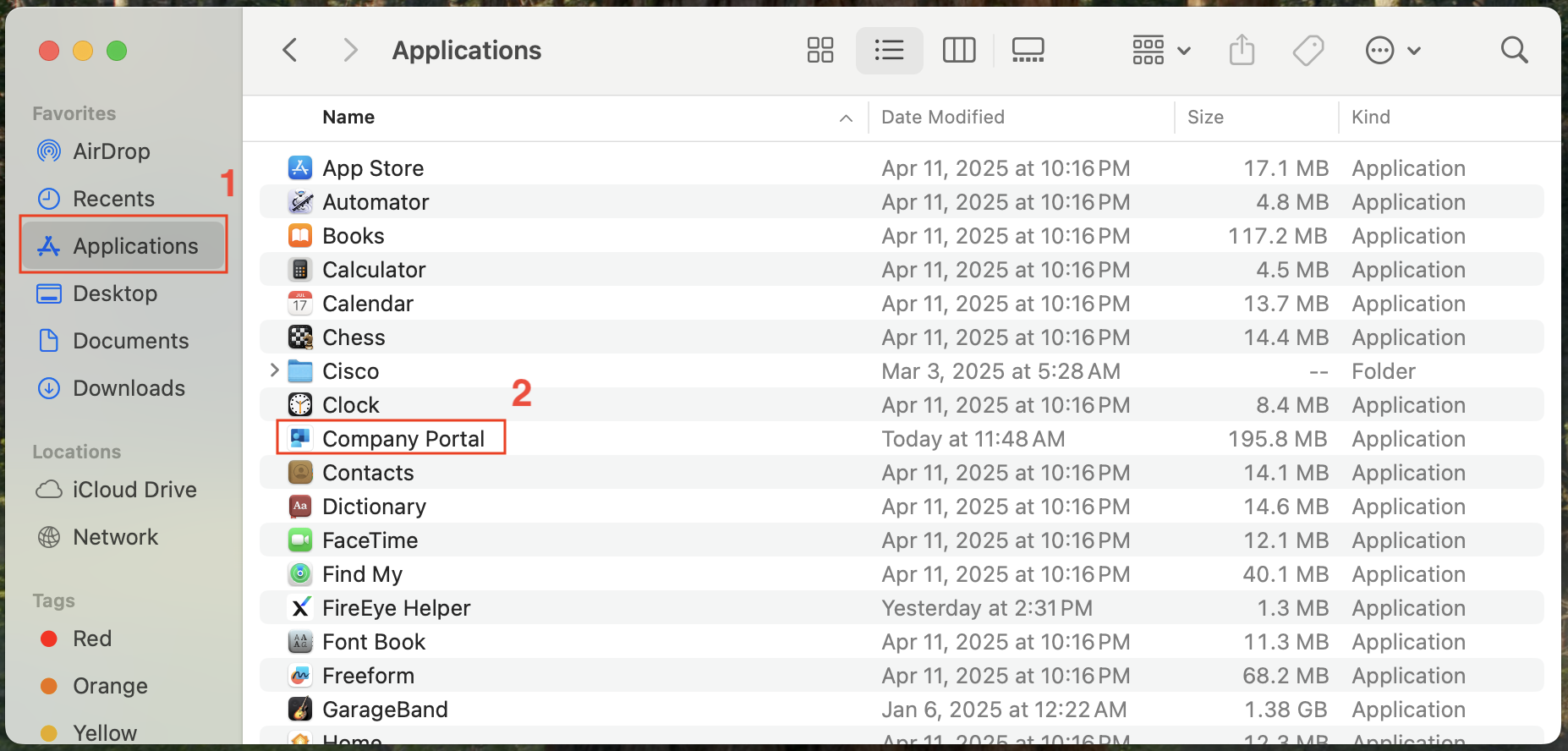Select the GarageBand app icon
1568x751 pixels.
click(300, 709)
